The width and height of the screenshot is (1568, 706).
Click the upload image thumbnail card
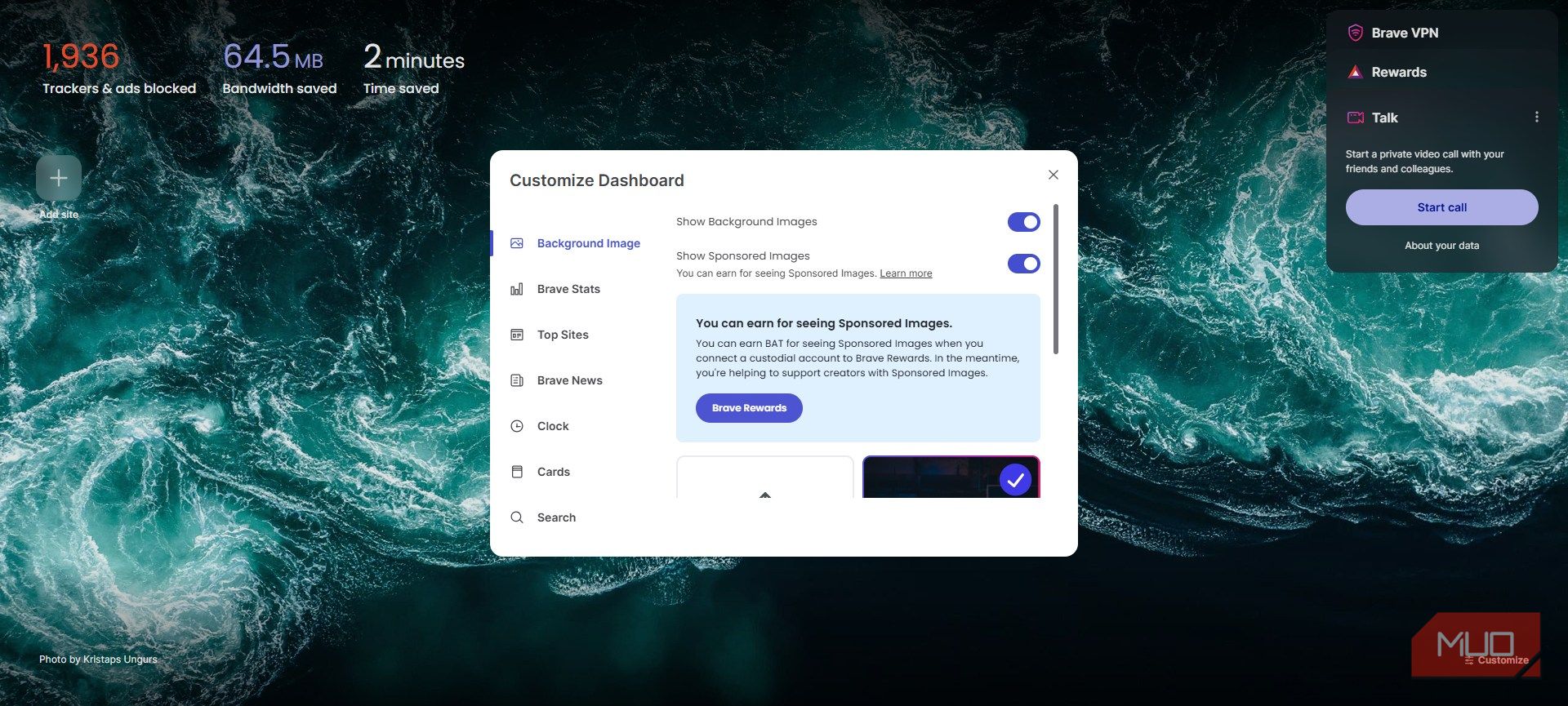pyautogui.click(x=765, y=477)
